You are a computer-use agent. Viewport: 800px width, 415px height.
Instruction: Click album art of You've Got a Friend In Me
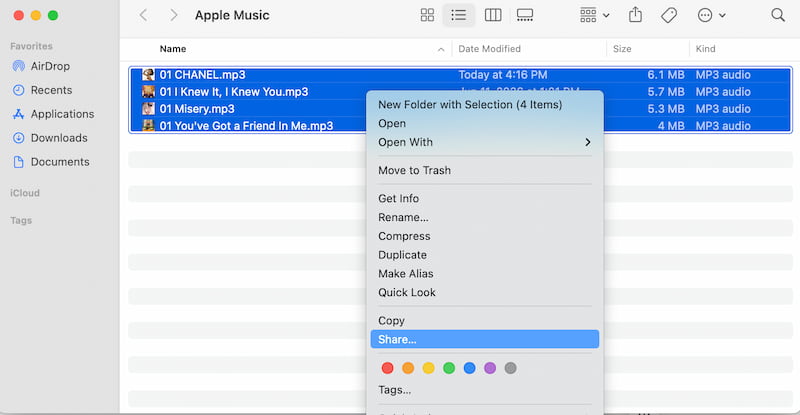click(x=148, y=126)
